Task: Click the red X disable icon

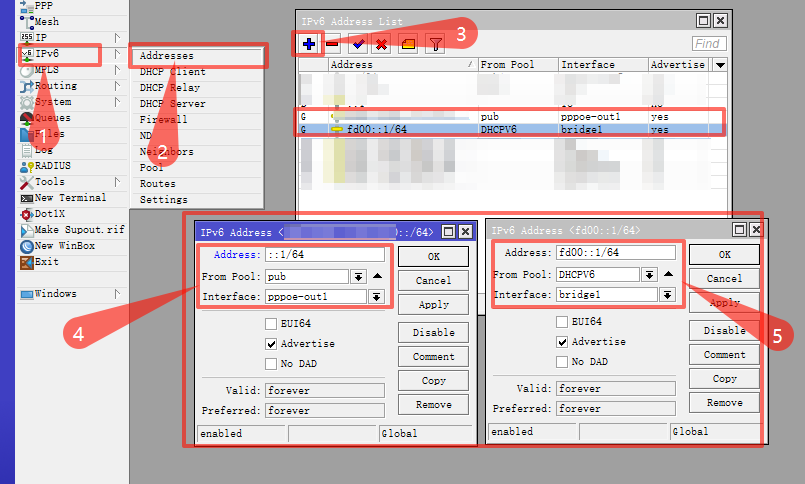Action: coord(381,44)
